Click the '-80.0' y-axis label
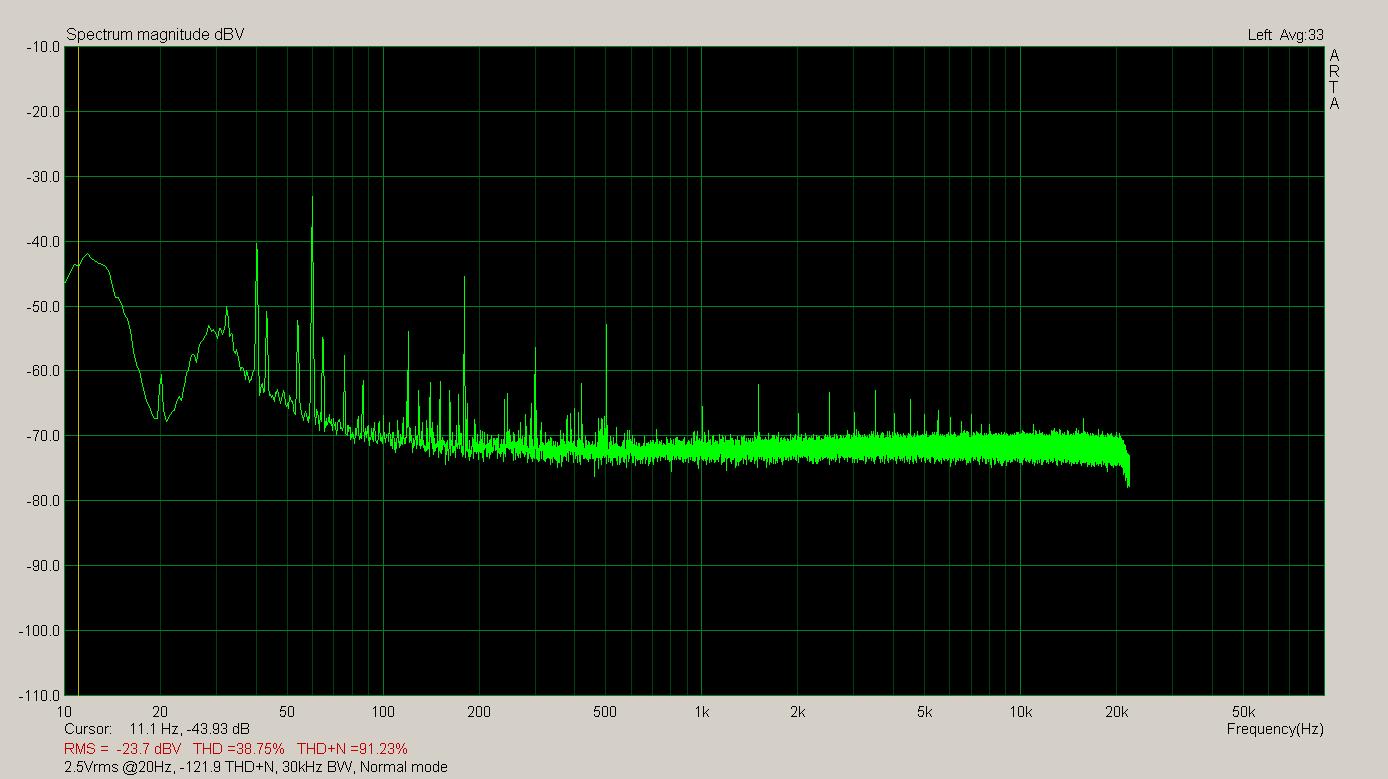Image resolution: width=1388 pixels, height=779 pixels. (x=42, y=500)
